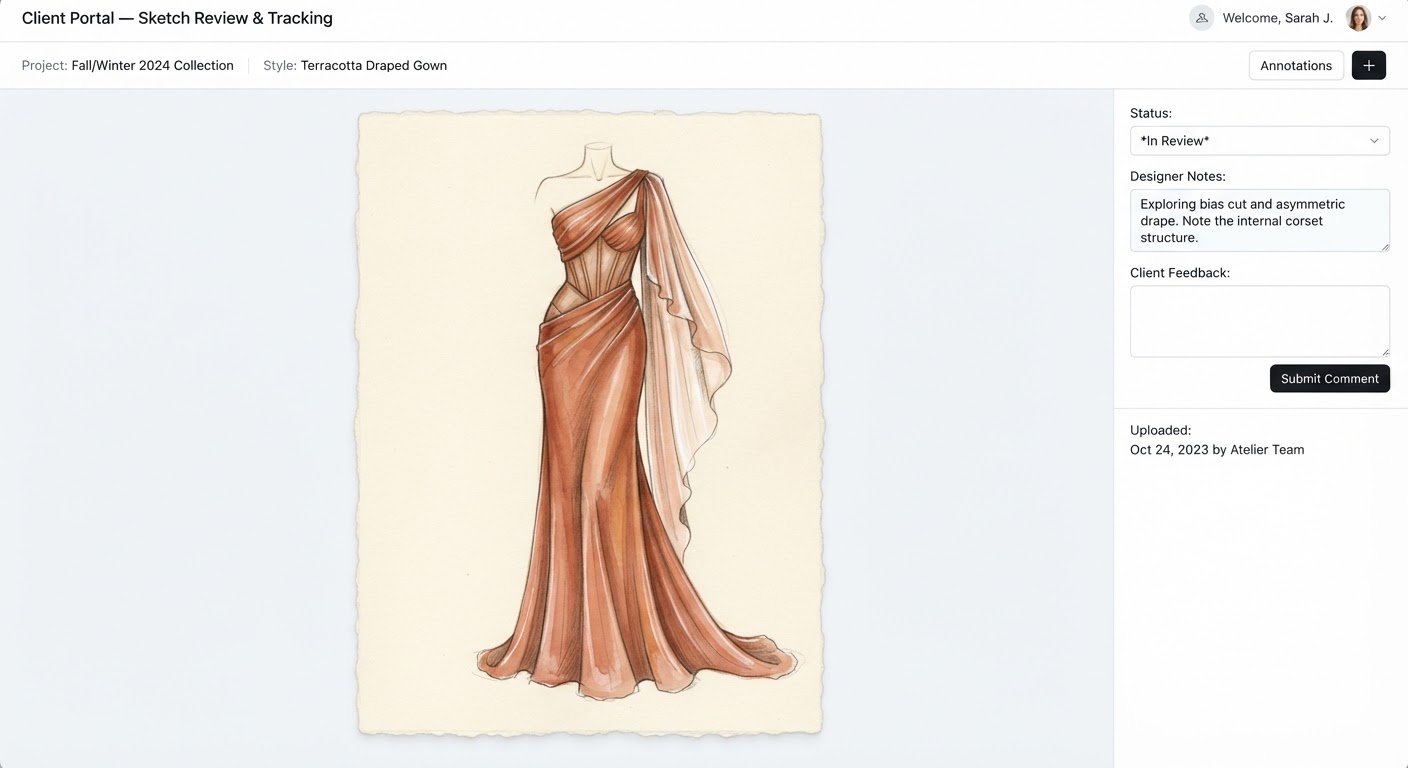Open the Status dropdown showing In Review

click(x=1259, y=141)
